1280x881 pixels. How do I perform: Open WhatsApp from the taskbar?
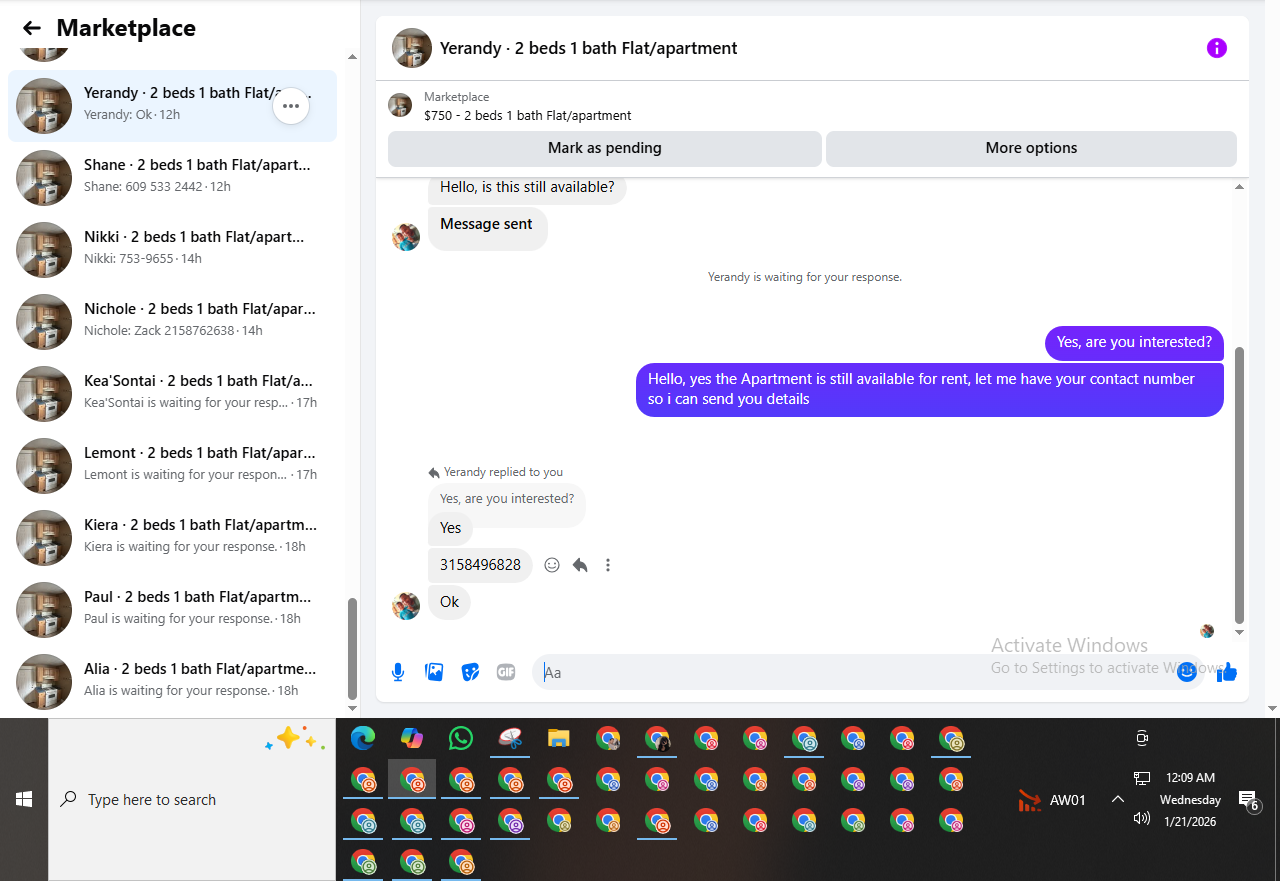click(460, 738)
